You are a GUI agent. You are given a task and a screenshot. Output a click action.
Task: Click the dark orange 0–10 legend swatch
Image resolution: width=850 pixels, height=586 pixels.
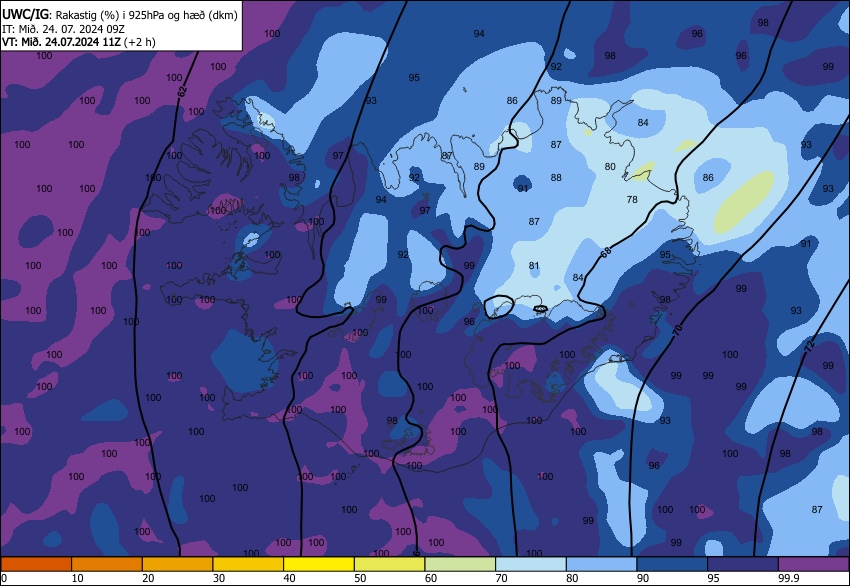click(x=36, y=564)
